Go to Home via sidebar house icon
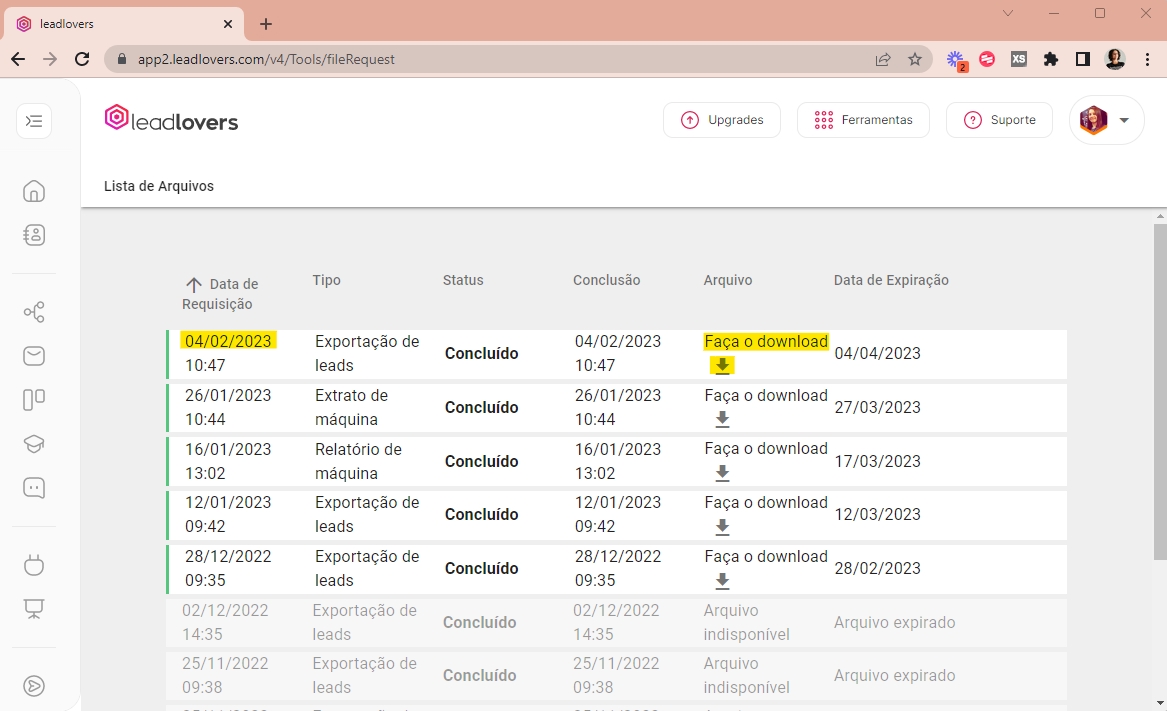 click(34, 191)
